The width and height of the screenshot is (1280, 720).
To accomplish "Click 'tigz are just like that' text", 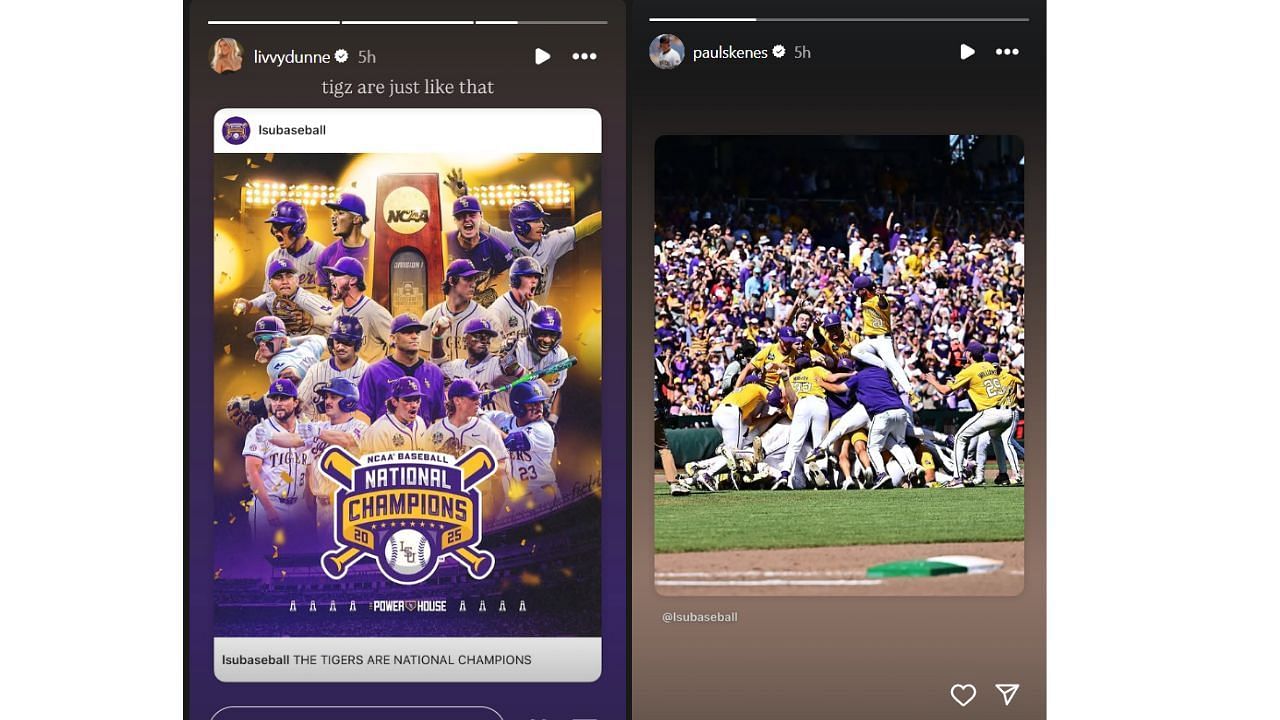I will (x=408, y=87).
